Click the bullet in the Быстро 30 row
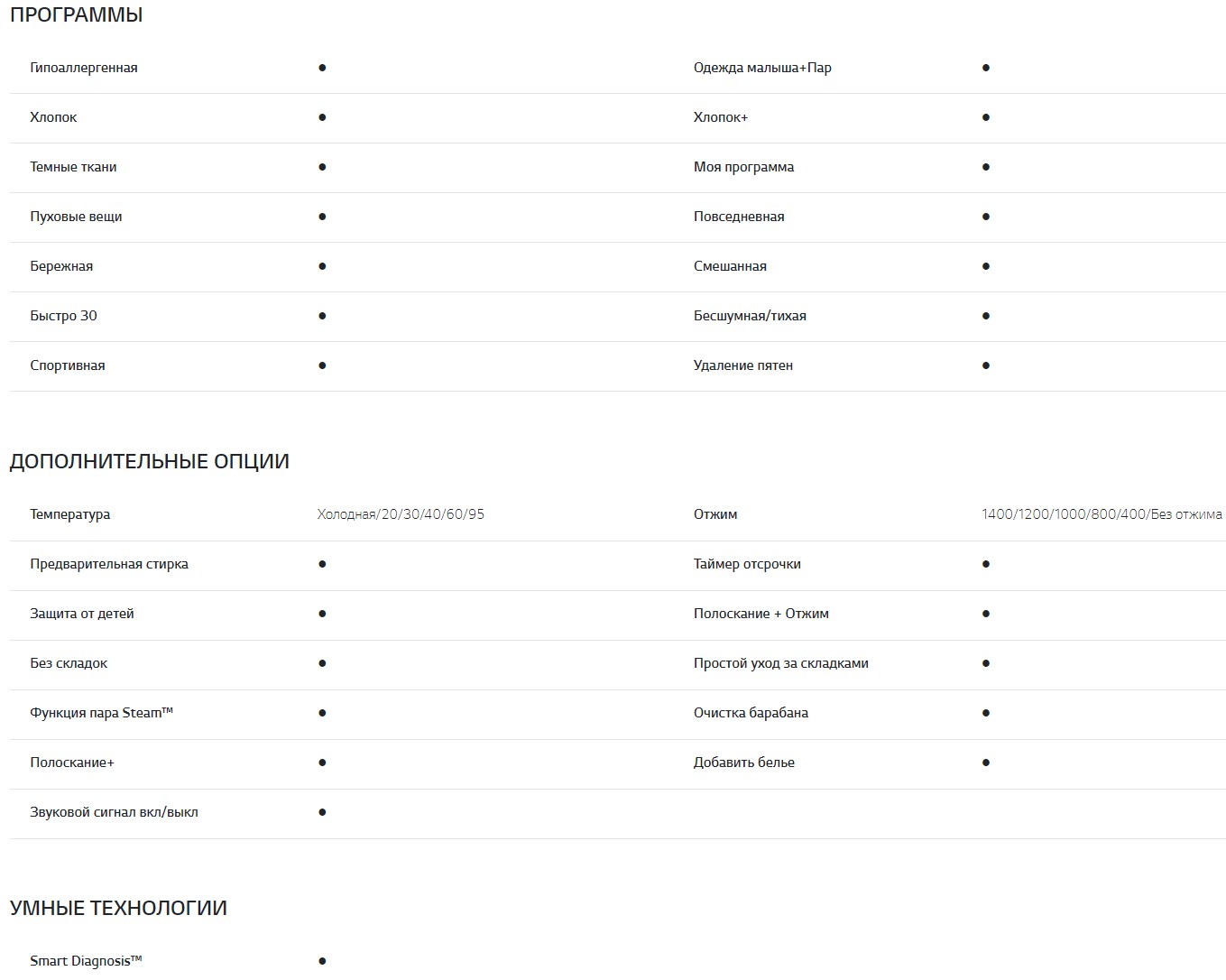1226x980 pixels. 322,316
